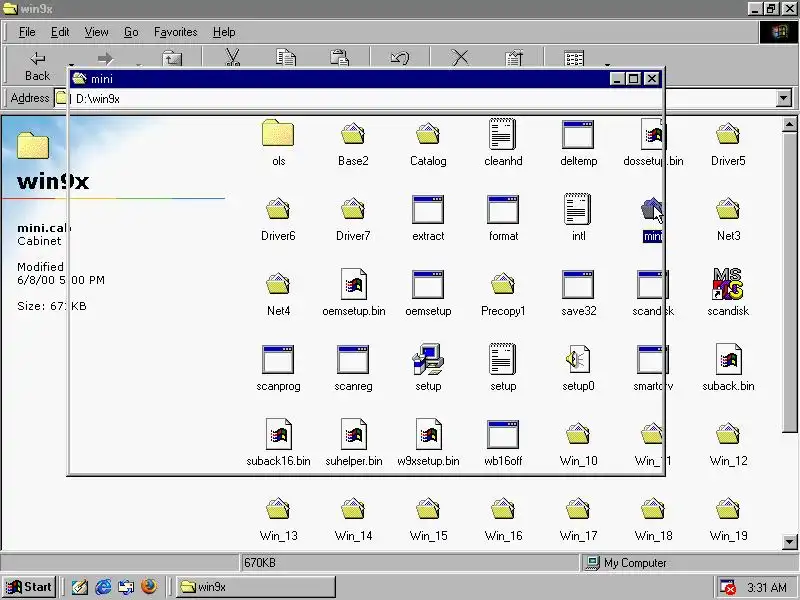This screenshot has width=800, height=600.
Task: Select the Catalog cabinet icon
Action: [x=428, y=143]
